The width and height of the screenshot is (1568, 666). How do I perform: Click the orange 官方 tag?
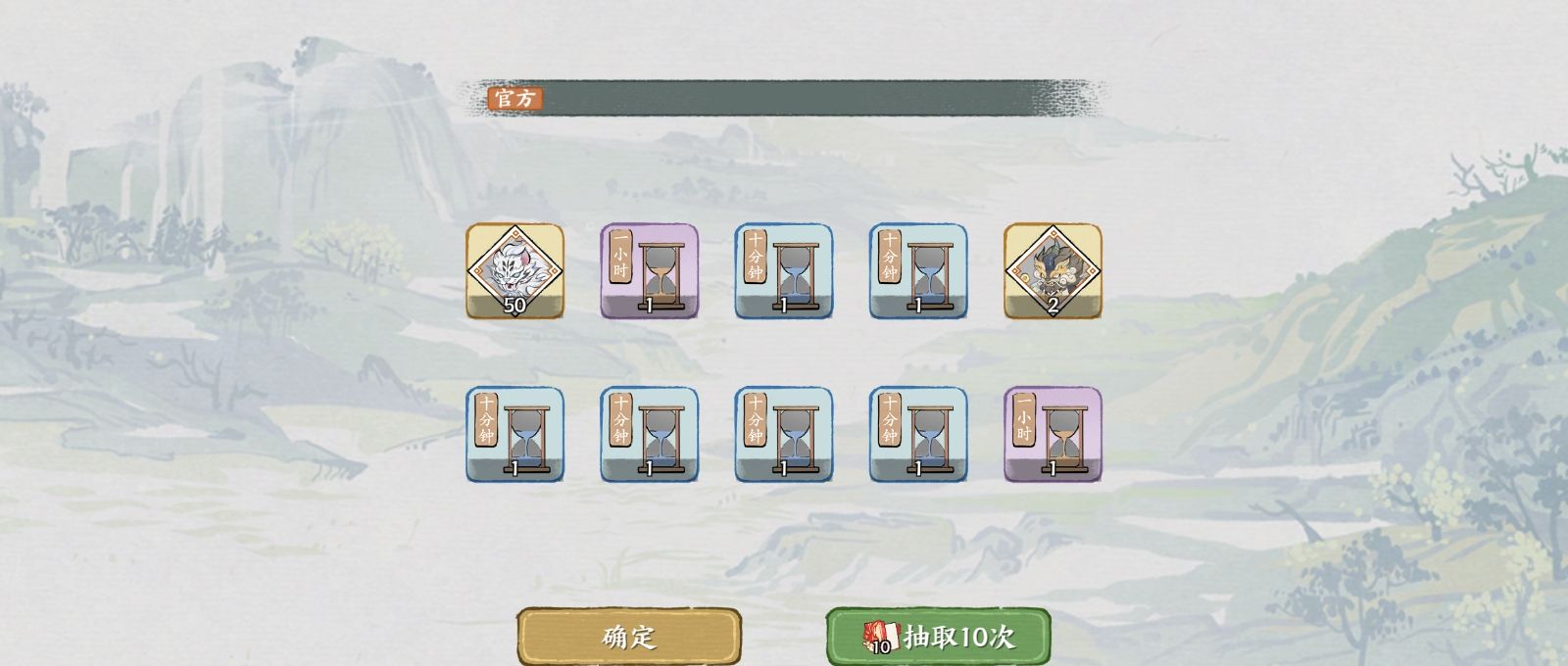pos(514,98)
